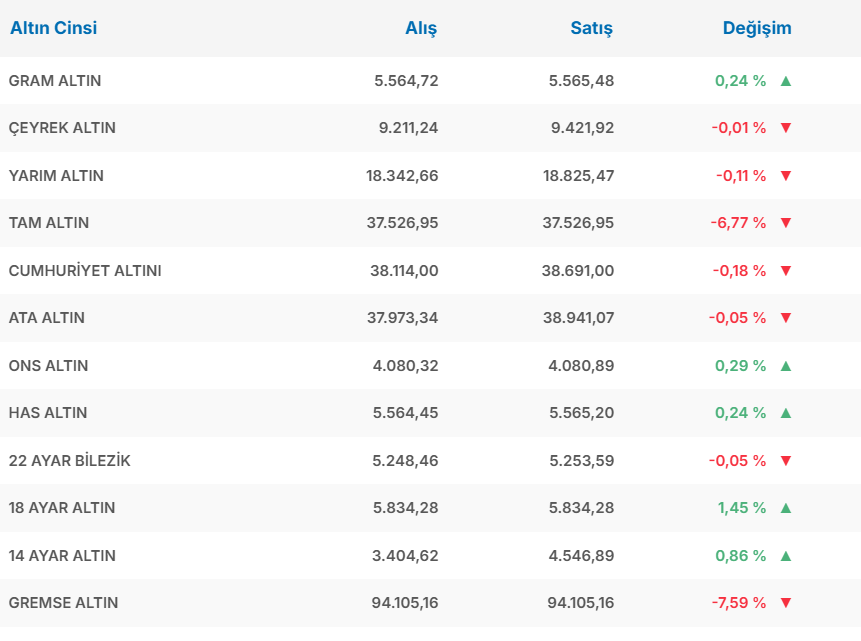Click the green up arrow for 18 AYAR ALTIN
This screenshot has width=861, height=641.
(x=785, y=508)
